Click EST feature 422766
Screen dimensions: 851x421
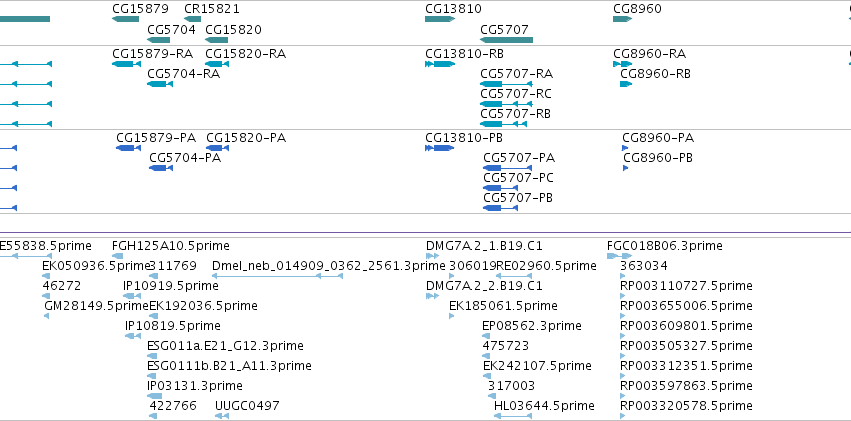pos(153,416)
